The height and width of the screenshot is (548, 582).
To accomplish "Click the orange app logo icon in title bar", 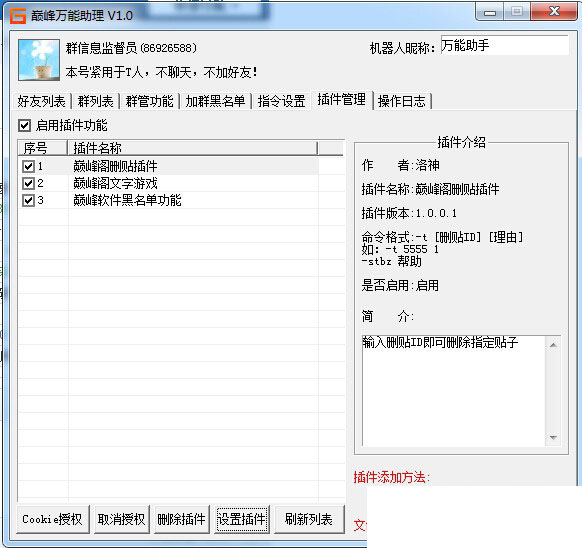I will (17, 16).
